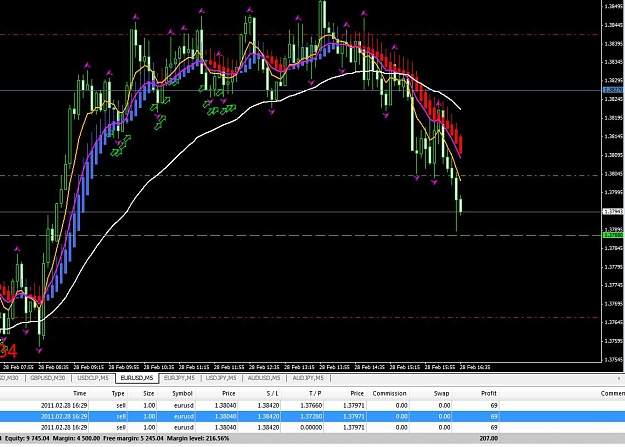Sort orders by the Profit column header

coord(489,393)
